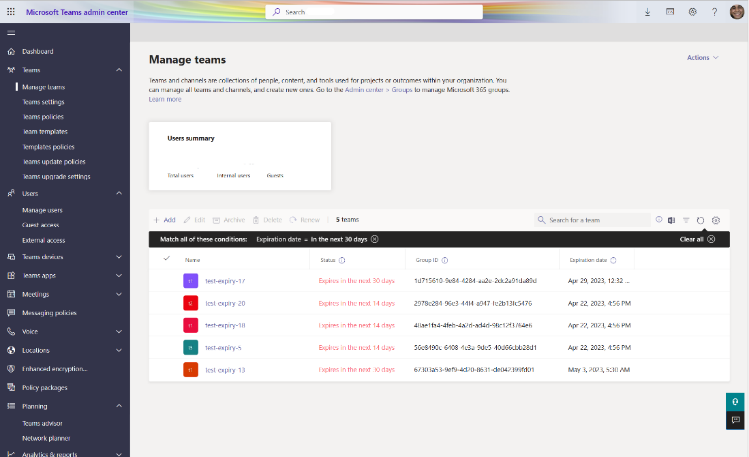Expand the Voice section
The height and width of the screenshot is (457, 749).
pos(119,331)
